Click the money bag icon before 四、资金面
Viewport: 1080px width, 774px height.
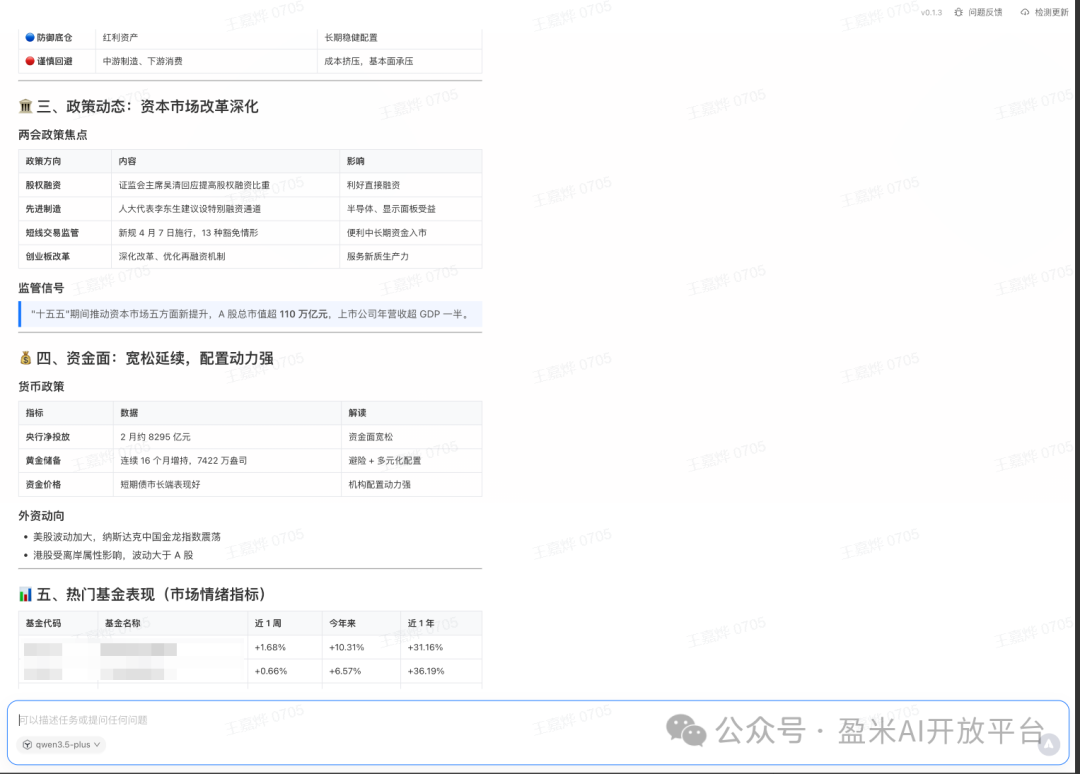click(x=25, y=357)
